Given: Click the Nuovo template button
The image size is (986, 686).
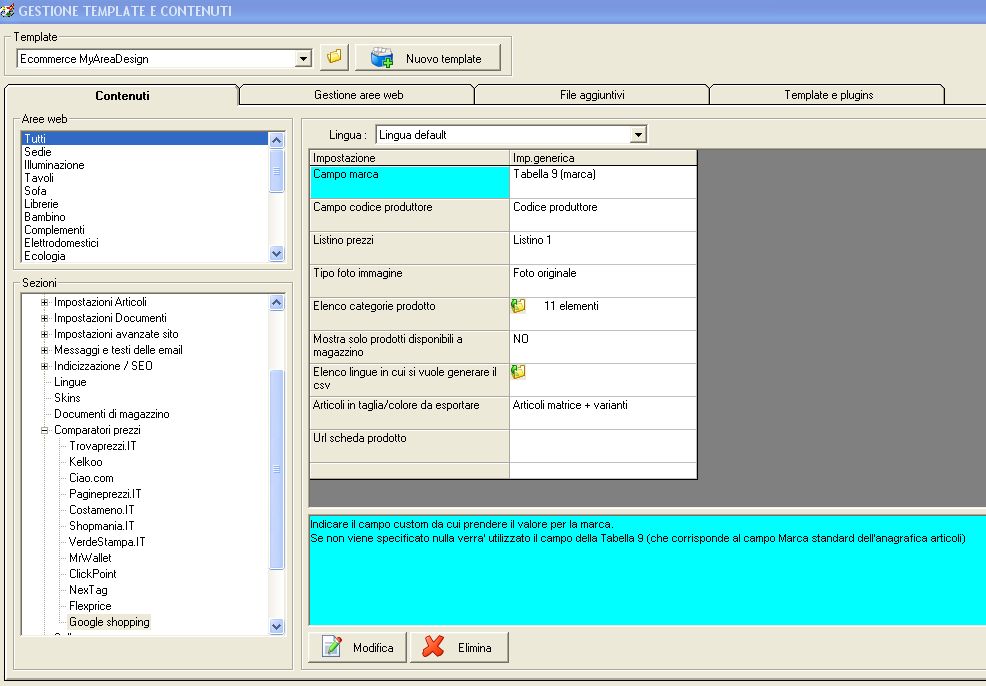Looking at the screenshot, I should [428, 58].
